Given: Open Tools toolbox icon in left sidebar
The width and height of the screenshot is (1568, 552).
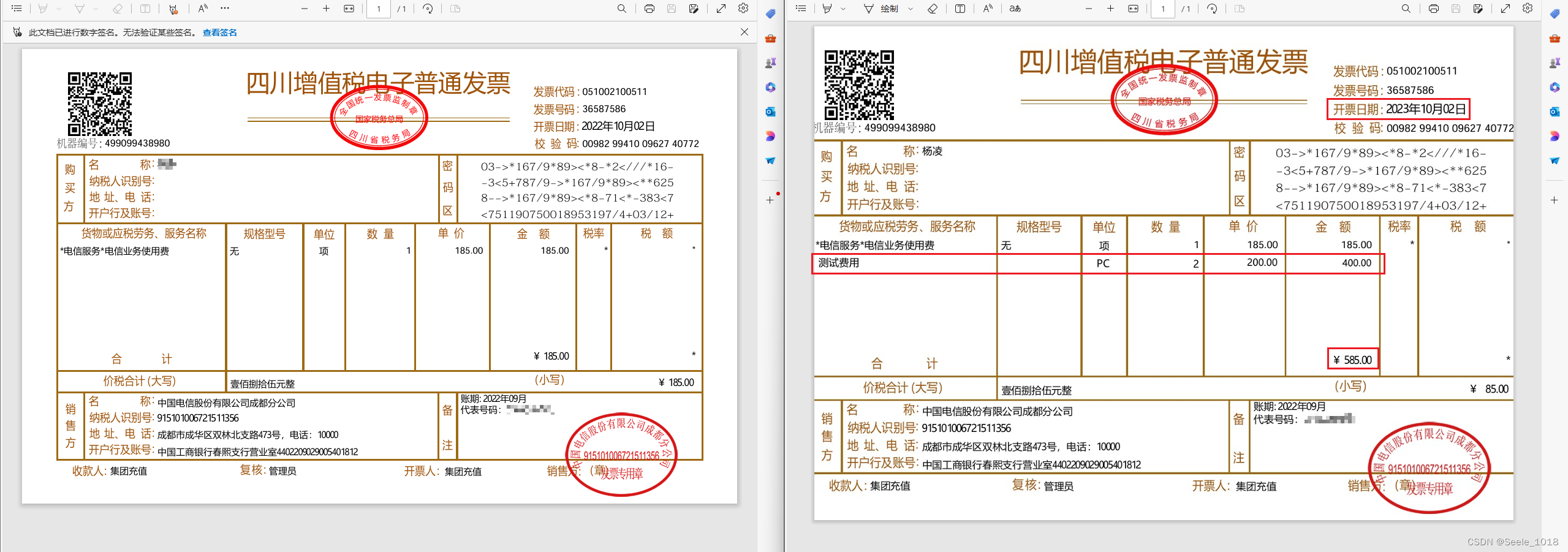Looking at the screenshot, I should [770, 38].
